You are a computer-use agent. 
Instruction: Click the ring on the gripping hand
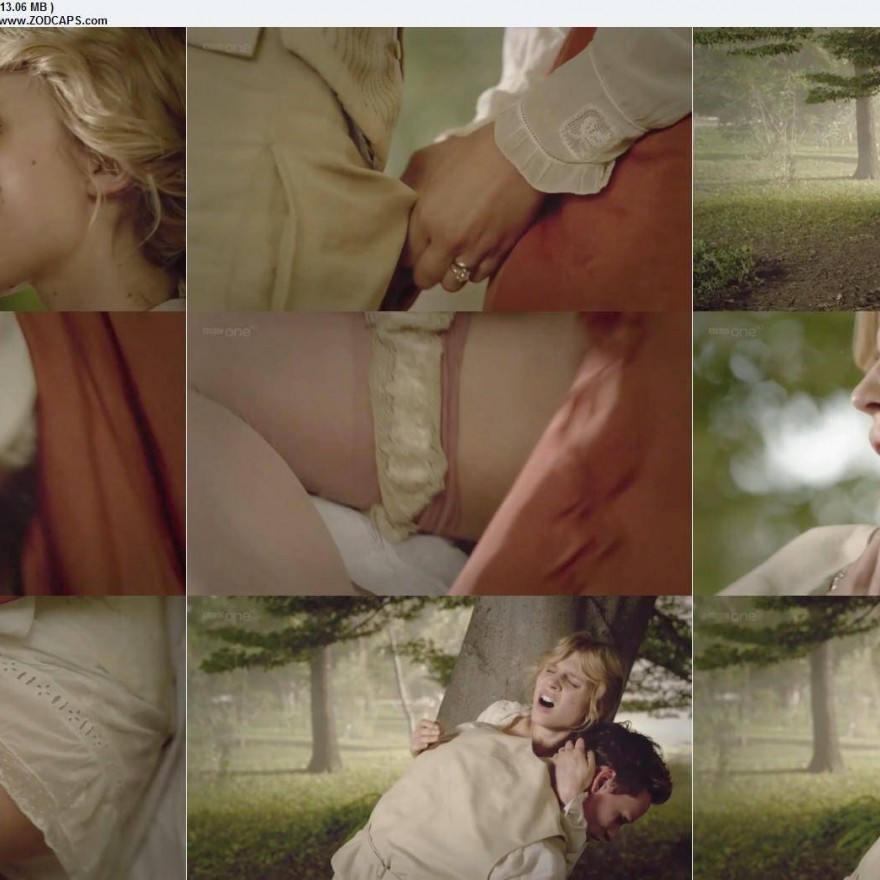(x=461, y=270)
